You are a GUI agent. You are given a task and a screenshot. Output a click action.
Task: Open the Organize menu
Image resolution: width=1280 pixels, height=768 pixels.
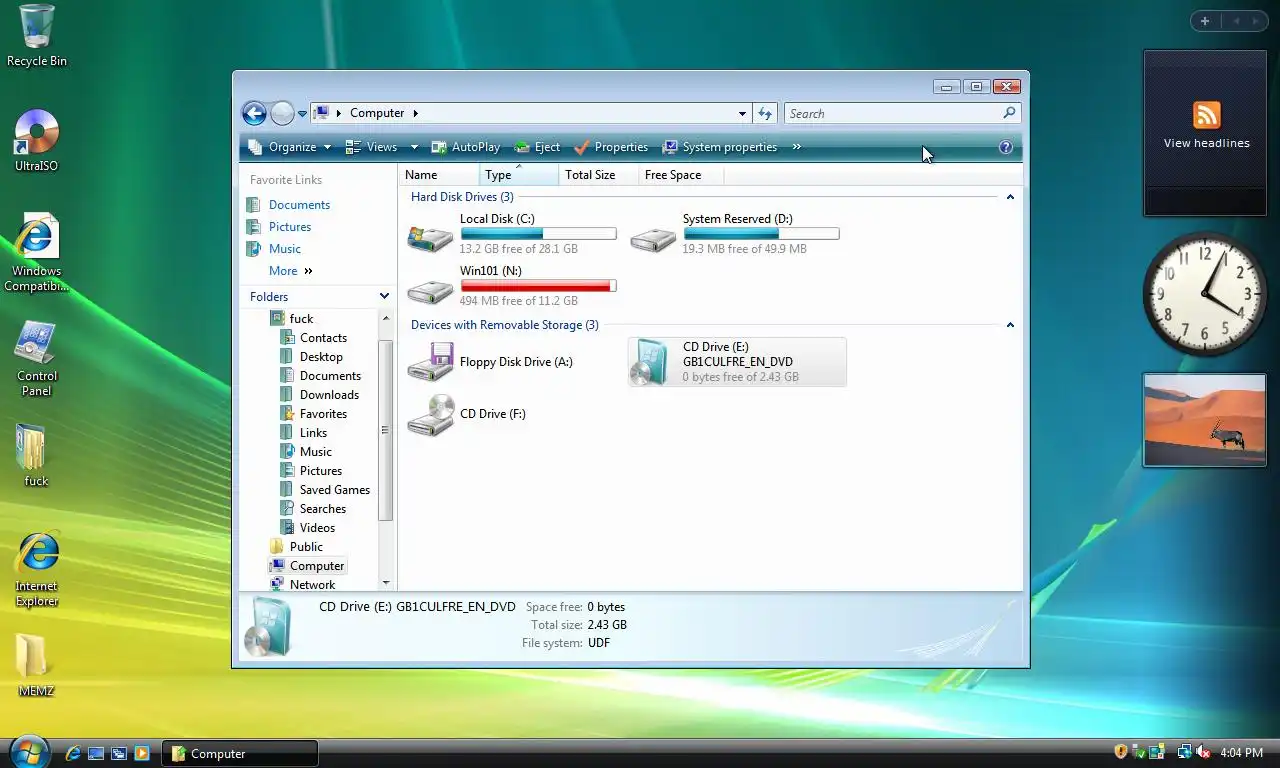(x=290, y=147)
